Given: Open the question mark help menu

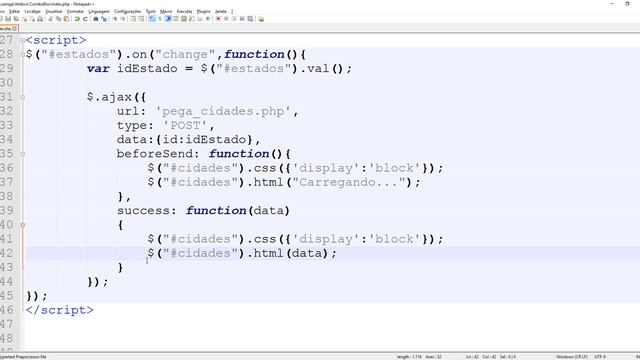Looking at the screenshot, I should pos(232,11).
